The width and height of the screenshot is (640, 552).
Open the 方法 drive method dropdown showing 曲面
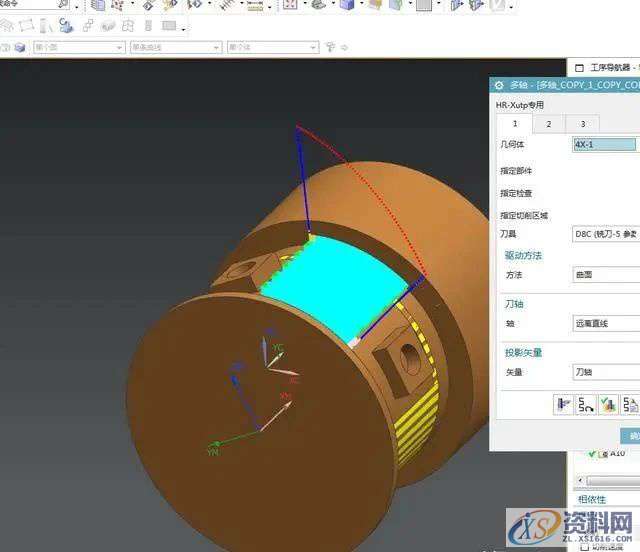[x=605, y=274]
